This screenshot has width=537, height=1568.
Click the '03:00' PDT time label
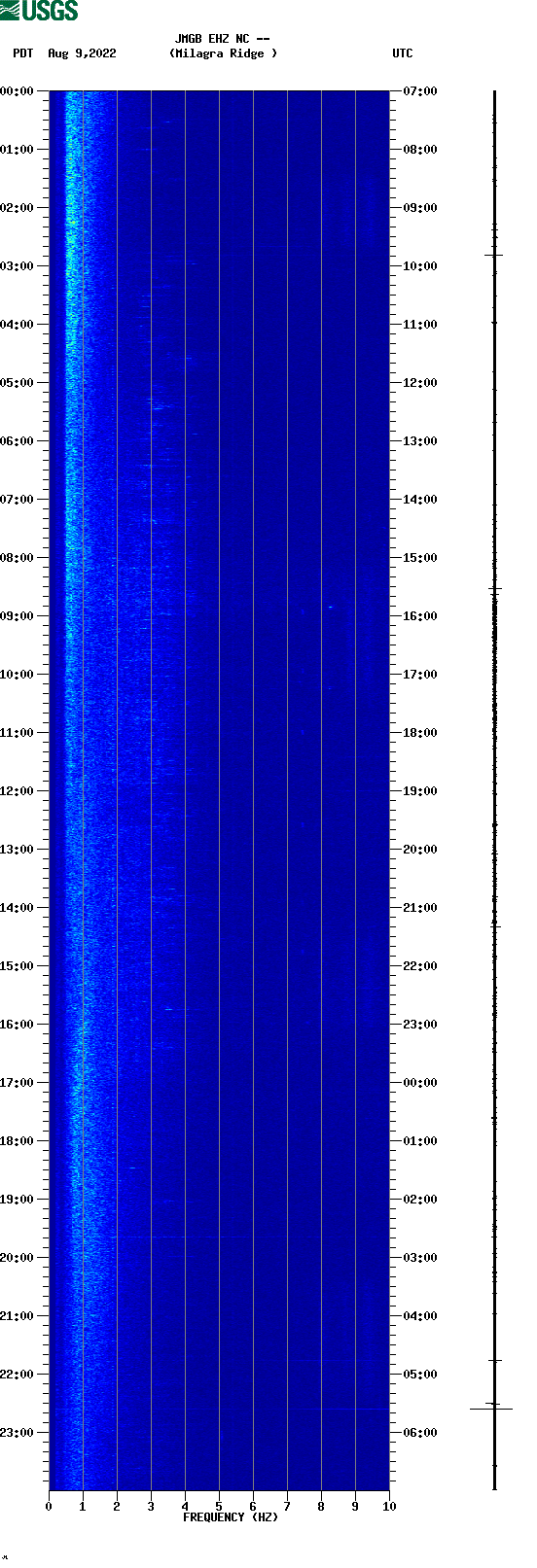coord(18,266)
